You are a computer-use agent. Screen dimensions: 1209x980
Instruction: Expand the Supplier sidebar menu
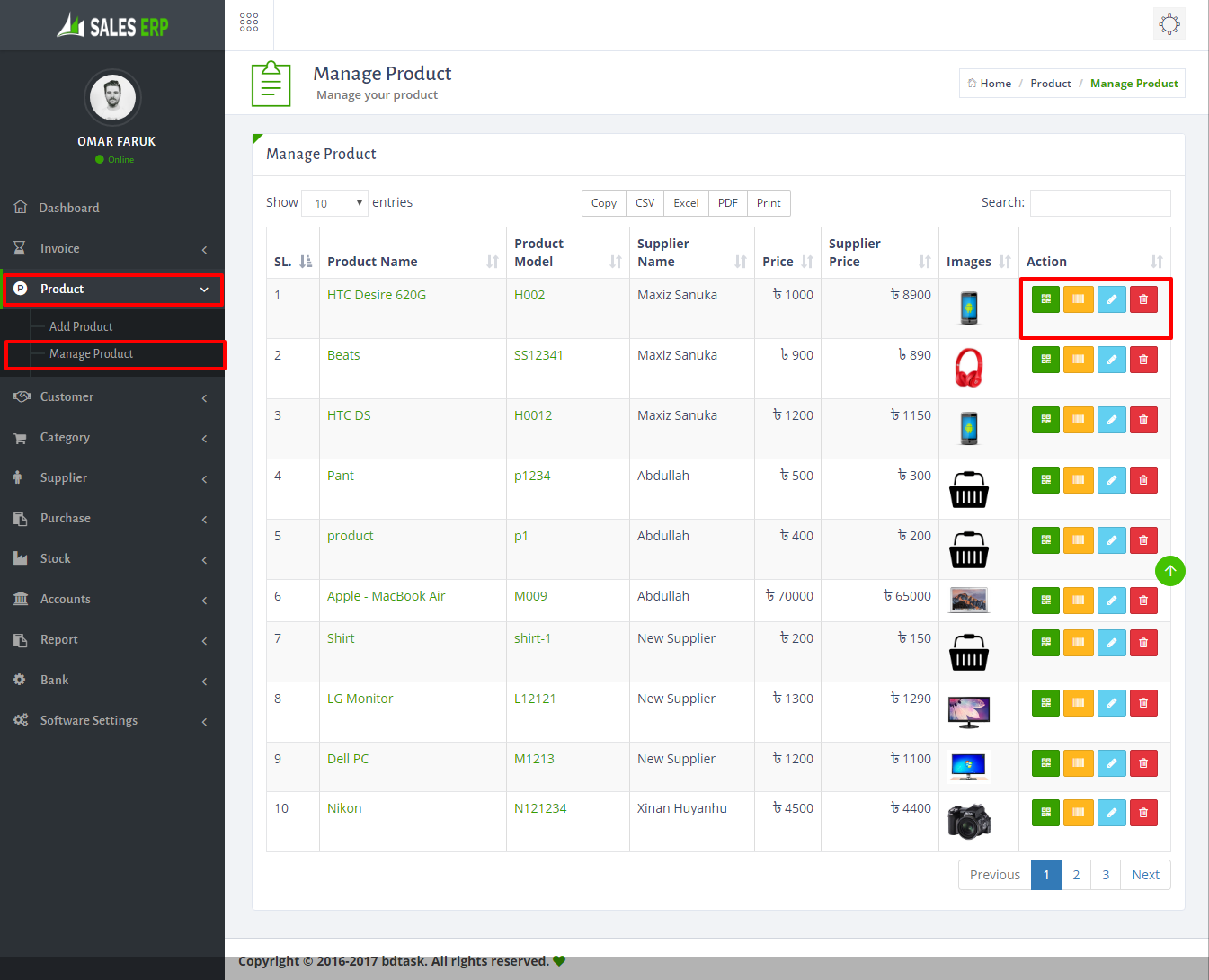coord(112,477)
